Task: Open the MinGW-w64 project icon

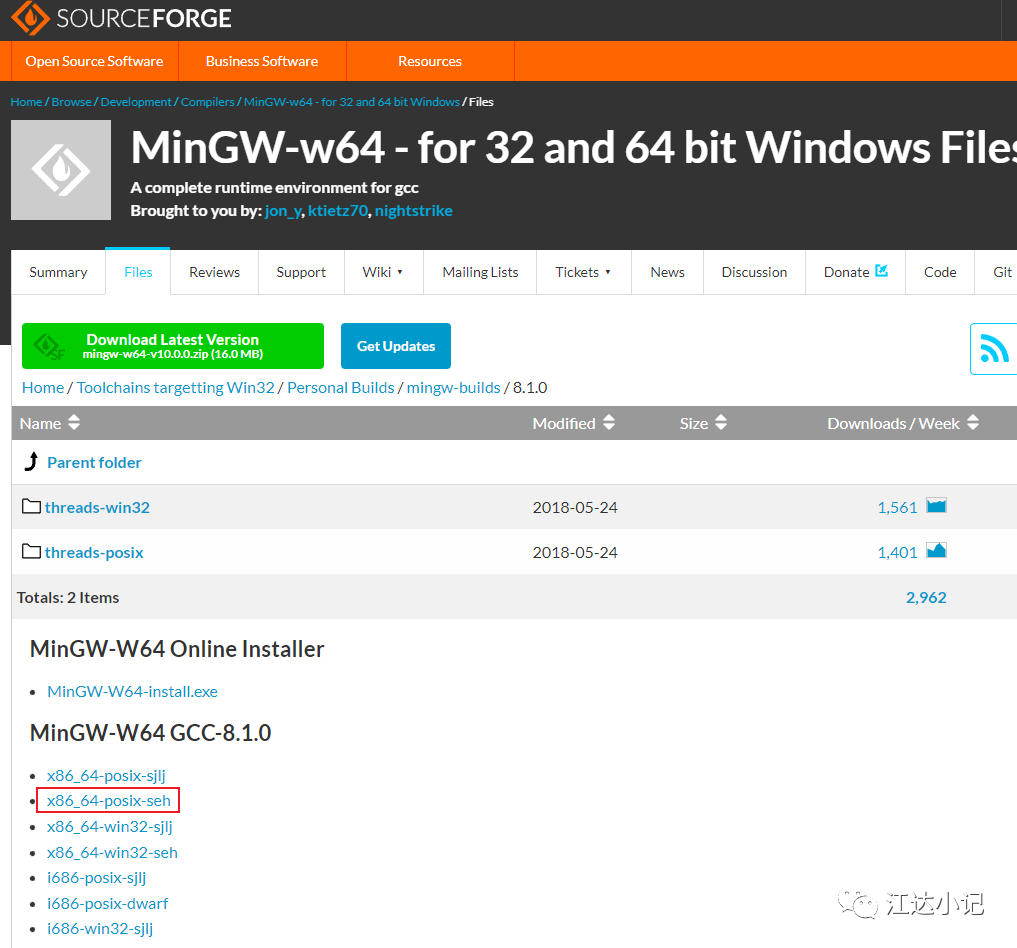Action: (x=61, y=170)
